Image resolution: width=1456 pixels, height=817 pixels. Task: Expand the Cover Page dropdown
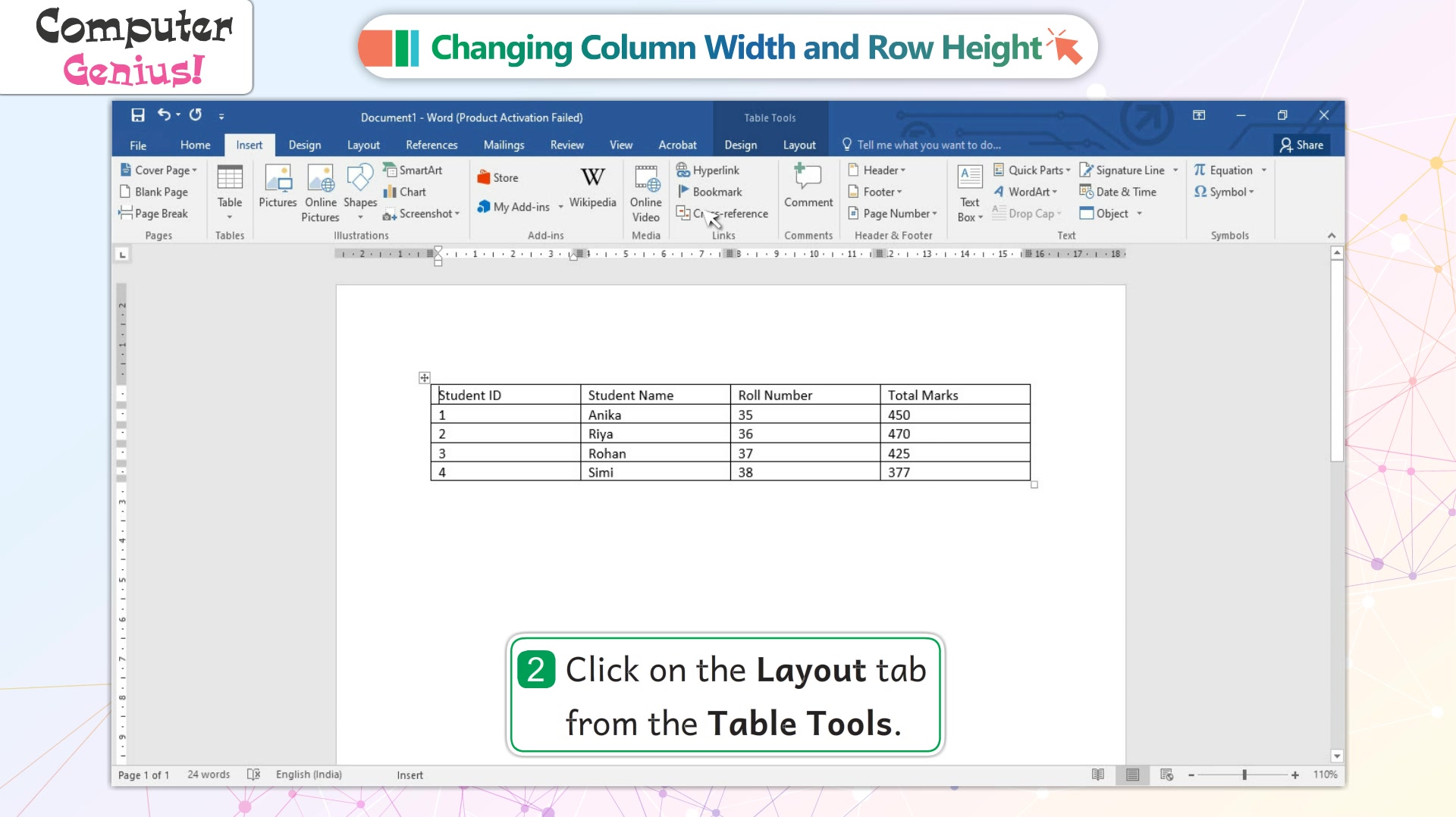194,171
